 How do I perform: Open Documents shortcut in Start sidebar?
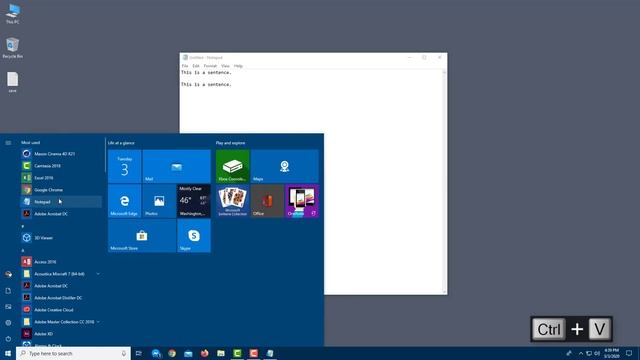point(8,291)
